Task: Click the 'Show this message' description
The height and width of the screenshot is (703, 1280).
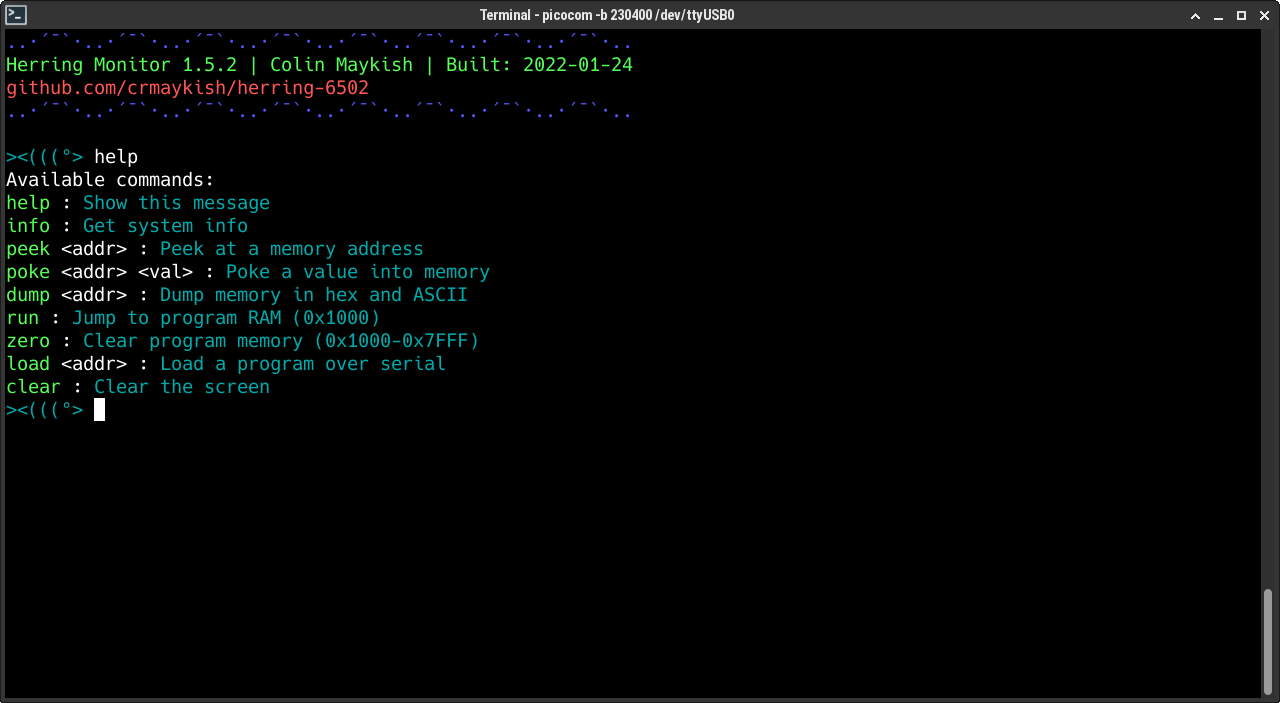Action: pos(177,203)
